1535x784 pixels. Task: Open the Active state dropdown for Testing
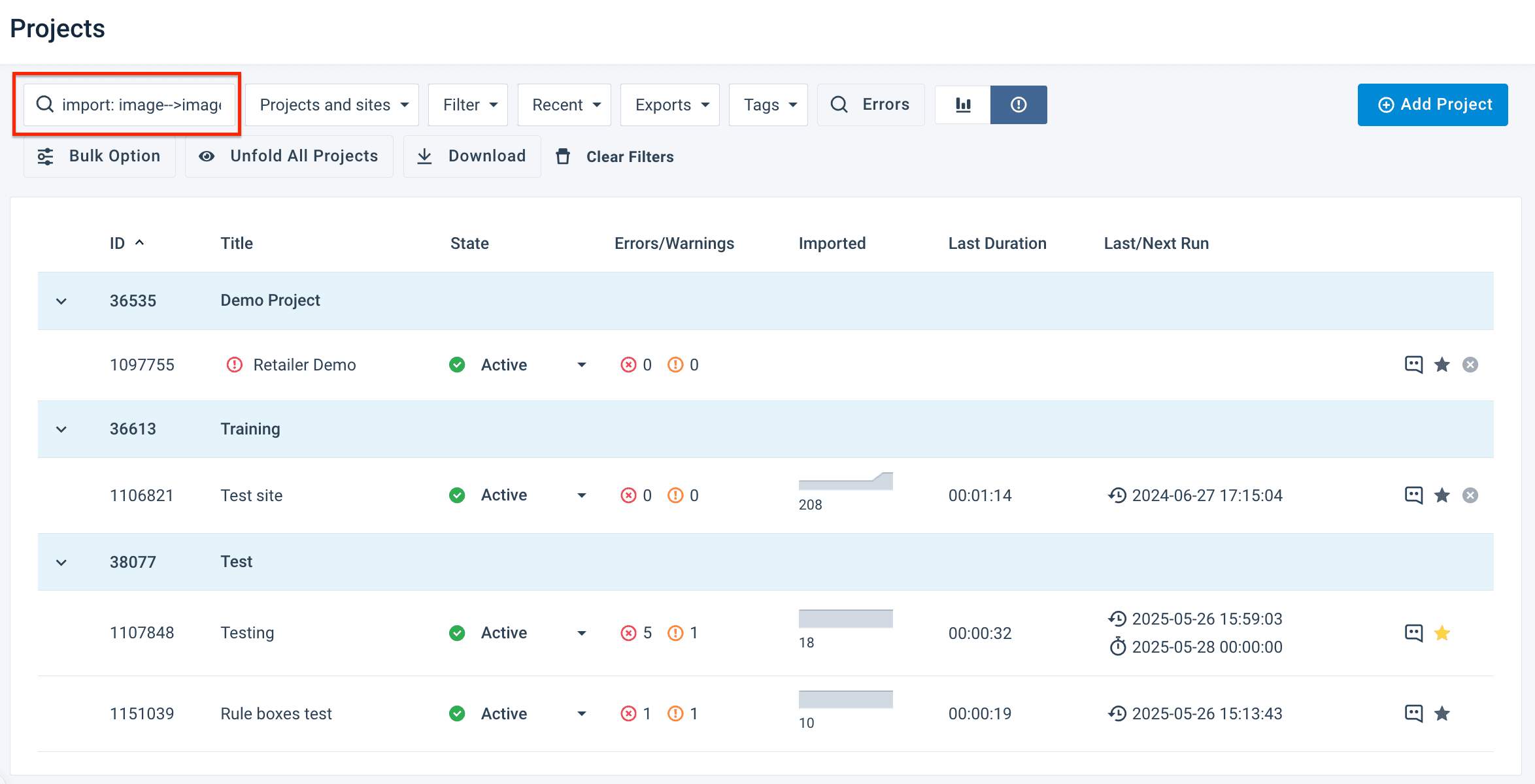click(581, 633)
